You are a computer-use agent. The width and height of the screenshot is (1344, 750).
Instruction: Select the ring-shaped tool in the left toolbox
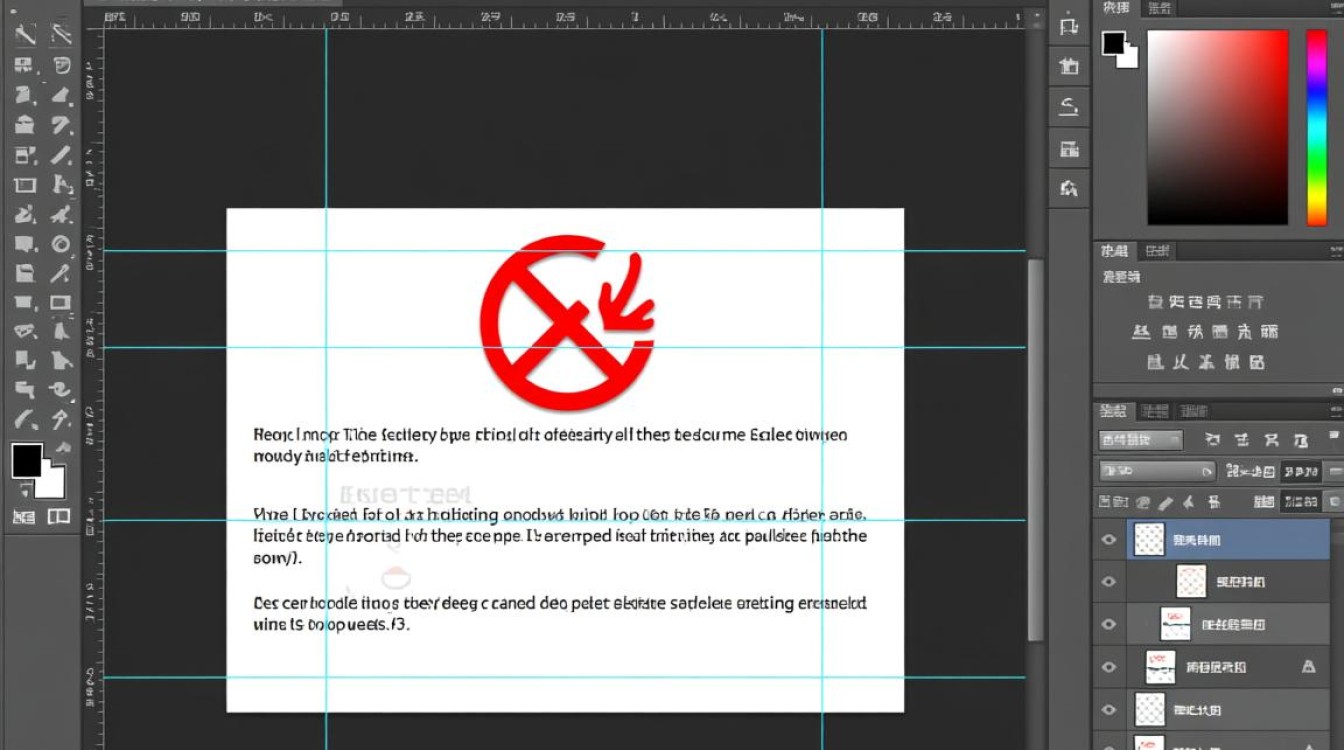click(x=60, y=243)
